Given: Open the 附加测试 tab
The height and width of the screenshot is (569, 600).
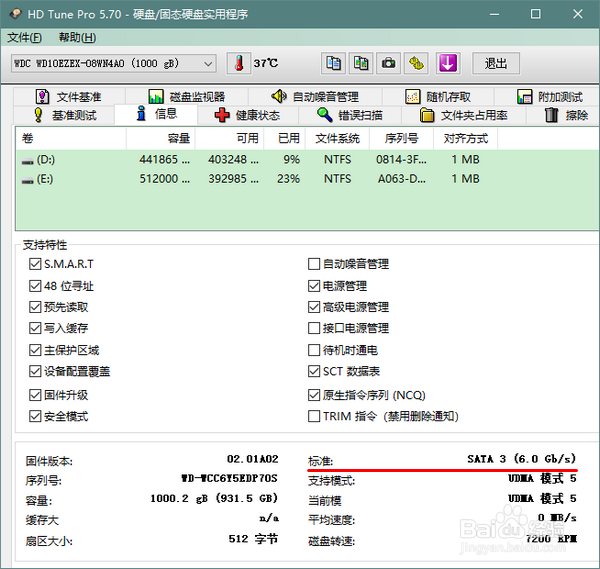Looking at the screenshot, I should (549, 96).
